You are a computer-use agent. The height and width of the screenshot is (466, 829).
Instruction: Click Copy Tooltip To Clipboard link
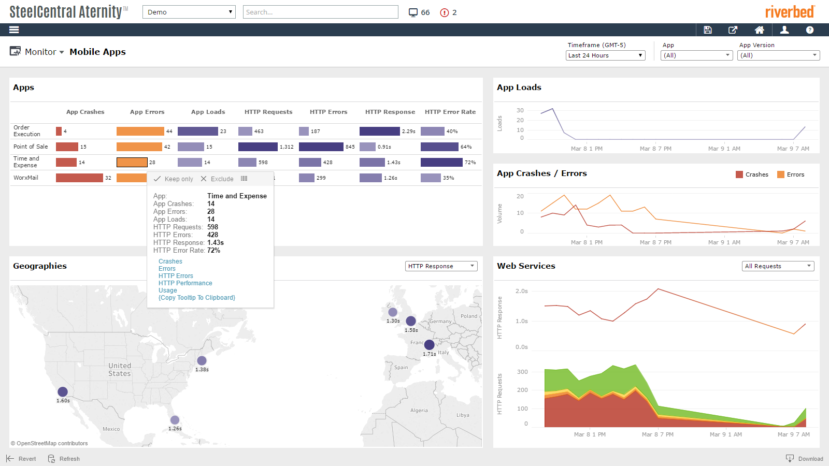(x=197, y=298)
